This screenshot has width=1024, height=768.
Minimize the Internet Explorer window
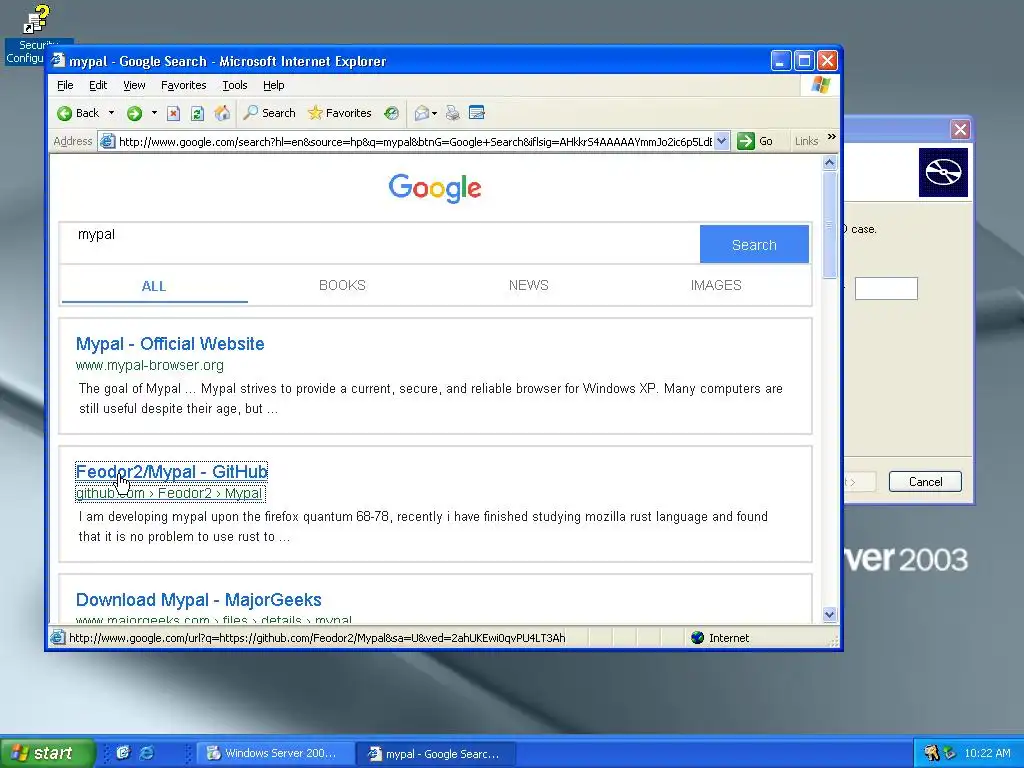click(781, 61)
